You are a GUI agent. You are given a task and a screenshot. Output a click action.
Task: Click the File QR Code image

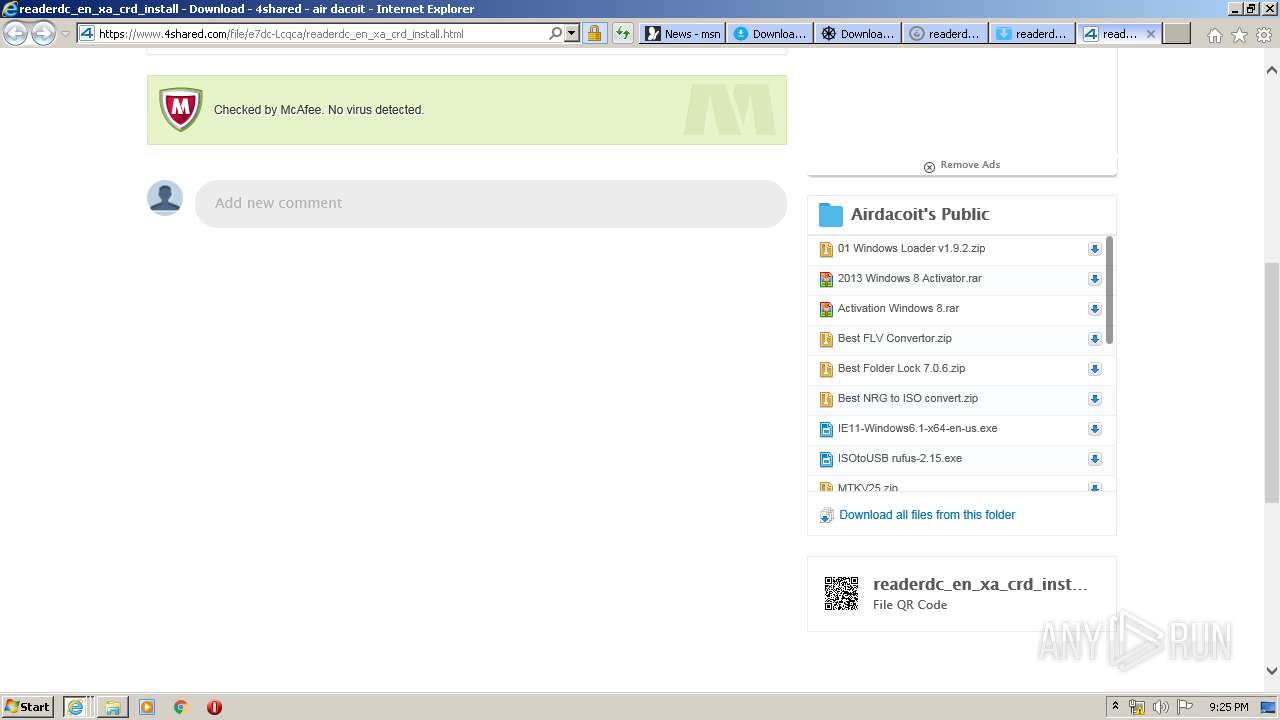click(x=841, y=593)
